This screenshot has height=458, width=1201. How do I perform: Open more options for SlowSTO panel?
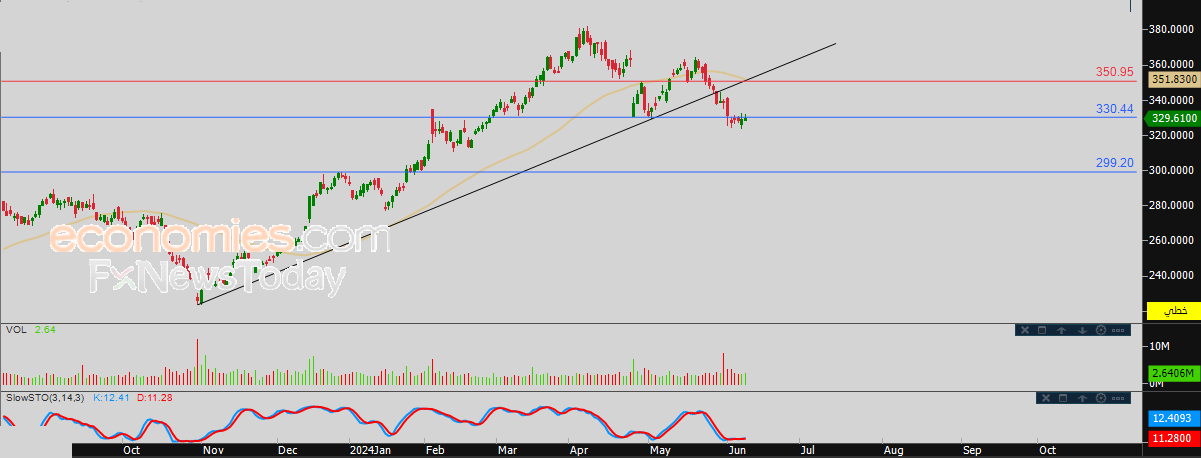pyautogui.click(x=1118, y=398)
